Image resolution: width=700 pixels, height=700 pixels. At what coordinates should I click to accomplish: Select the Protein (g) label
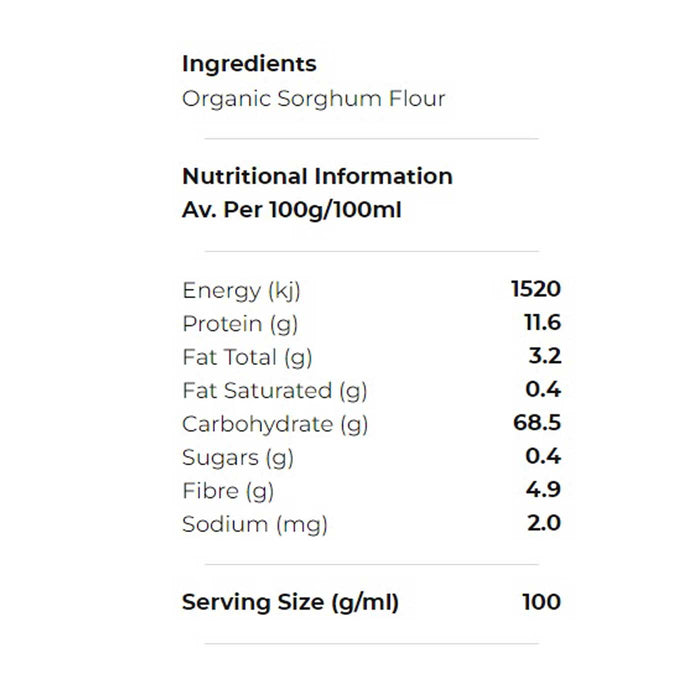[x=240, y=324]
